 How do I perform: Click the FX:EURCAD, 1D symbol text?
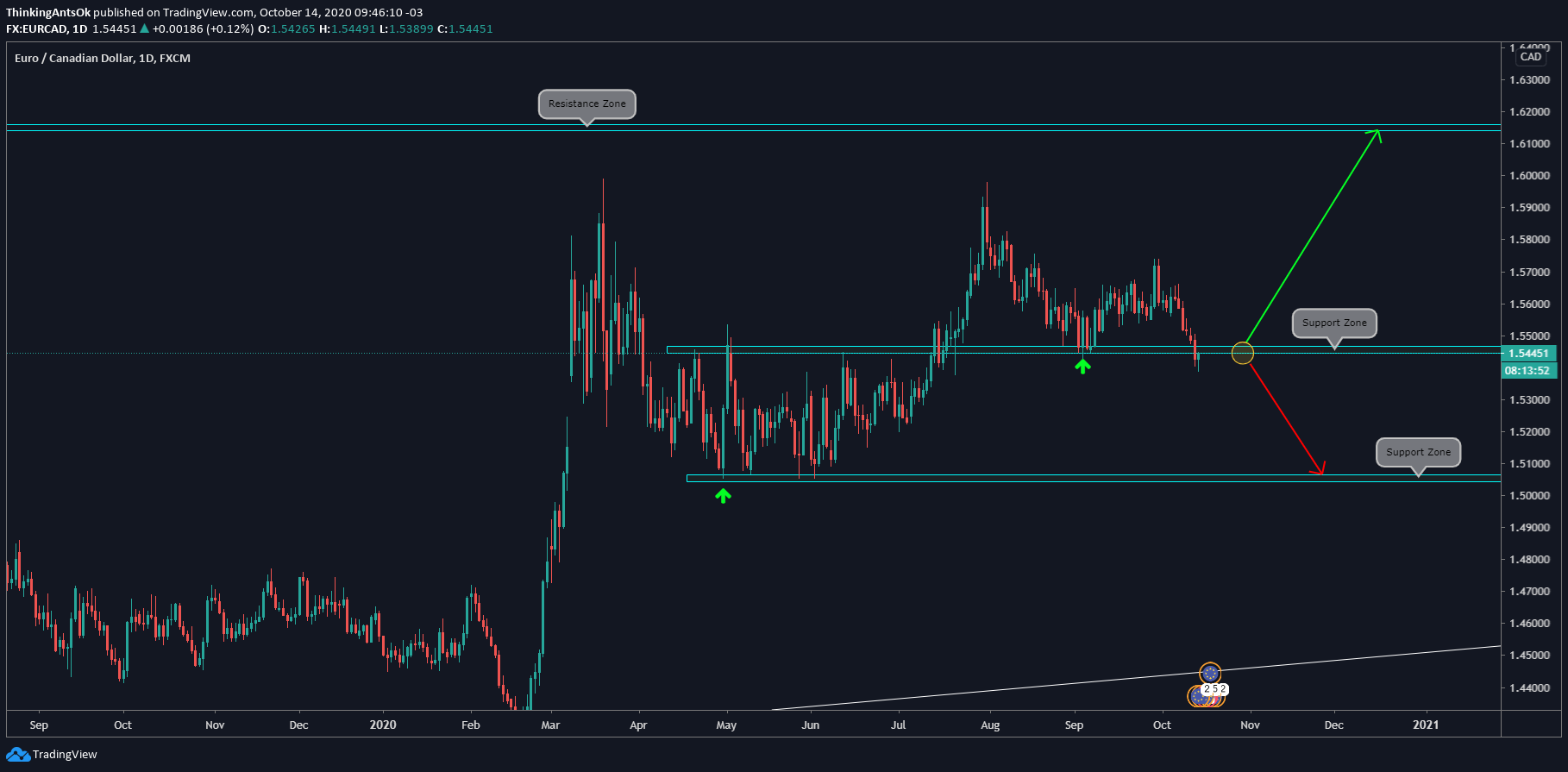47,28
